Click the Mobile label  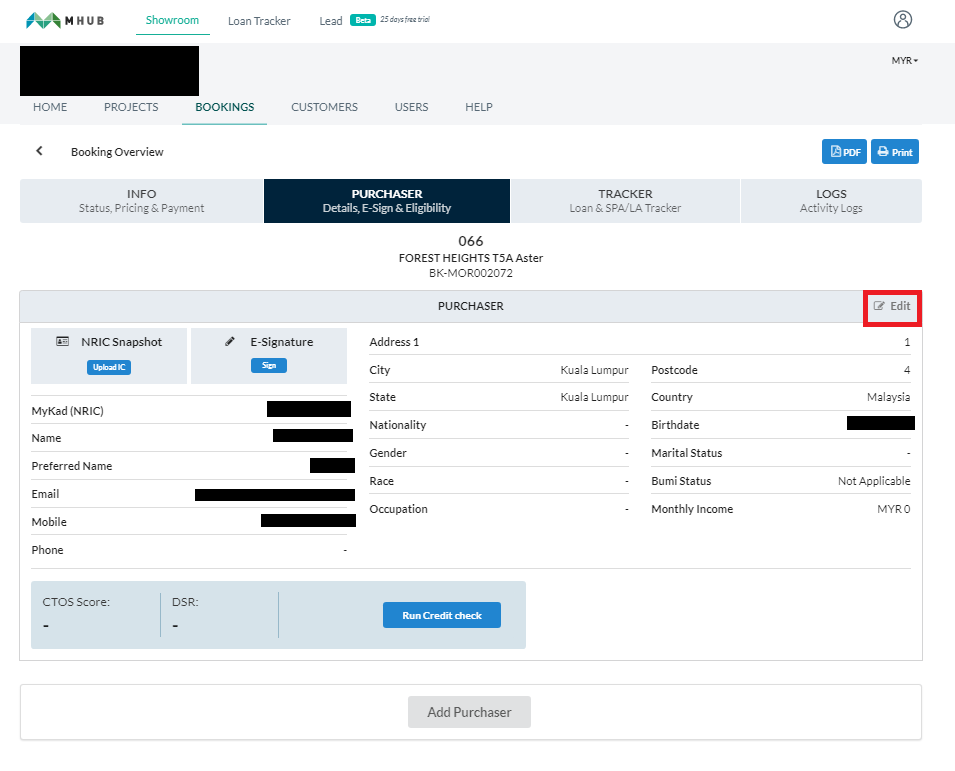(49, 522)
